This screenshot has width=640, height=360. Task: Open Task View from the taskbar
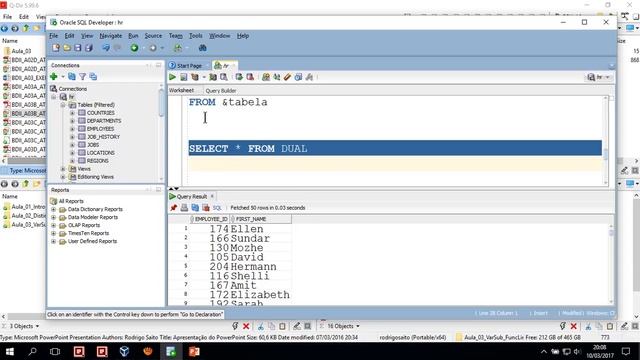[x=55, y=351]
